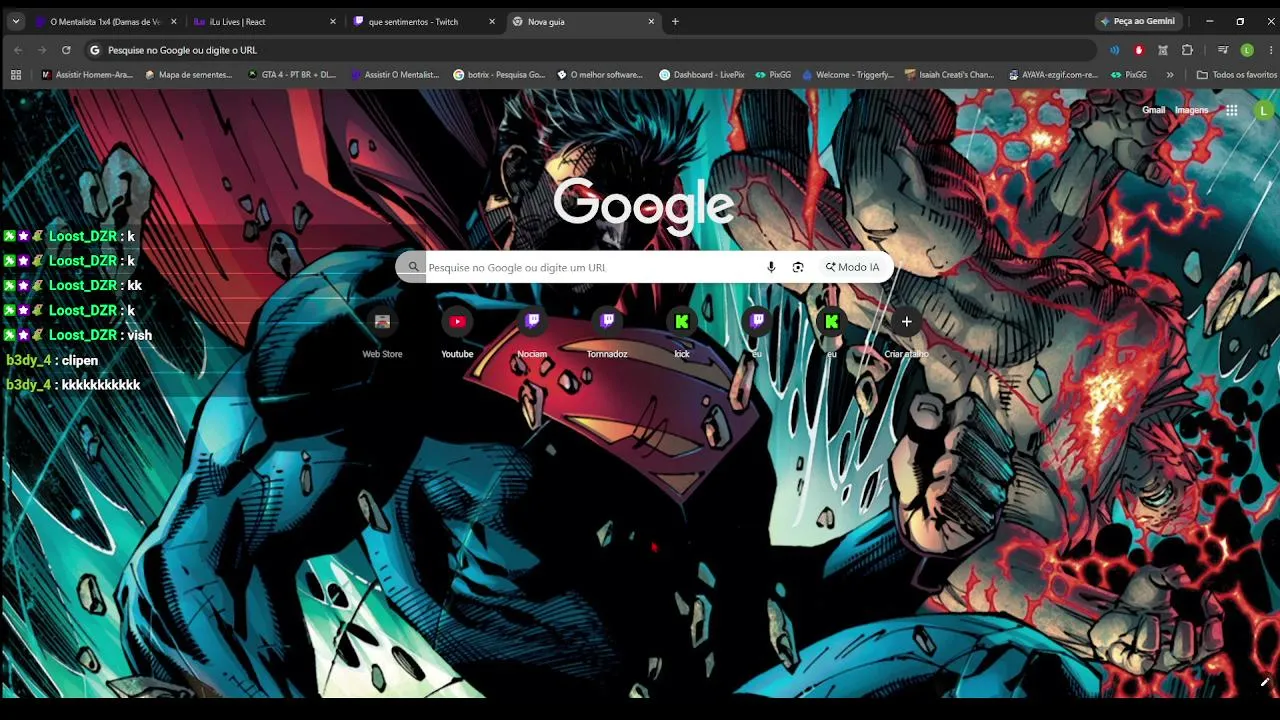Open the Isaiah Creati's Chan... bookmark

point(949,75)
